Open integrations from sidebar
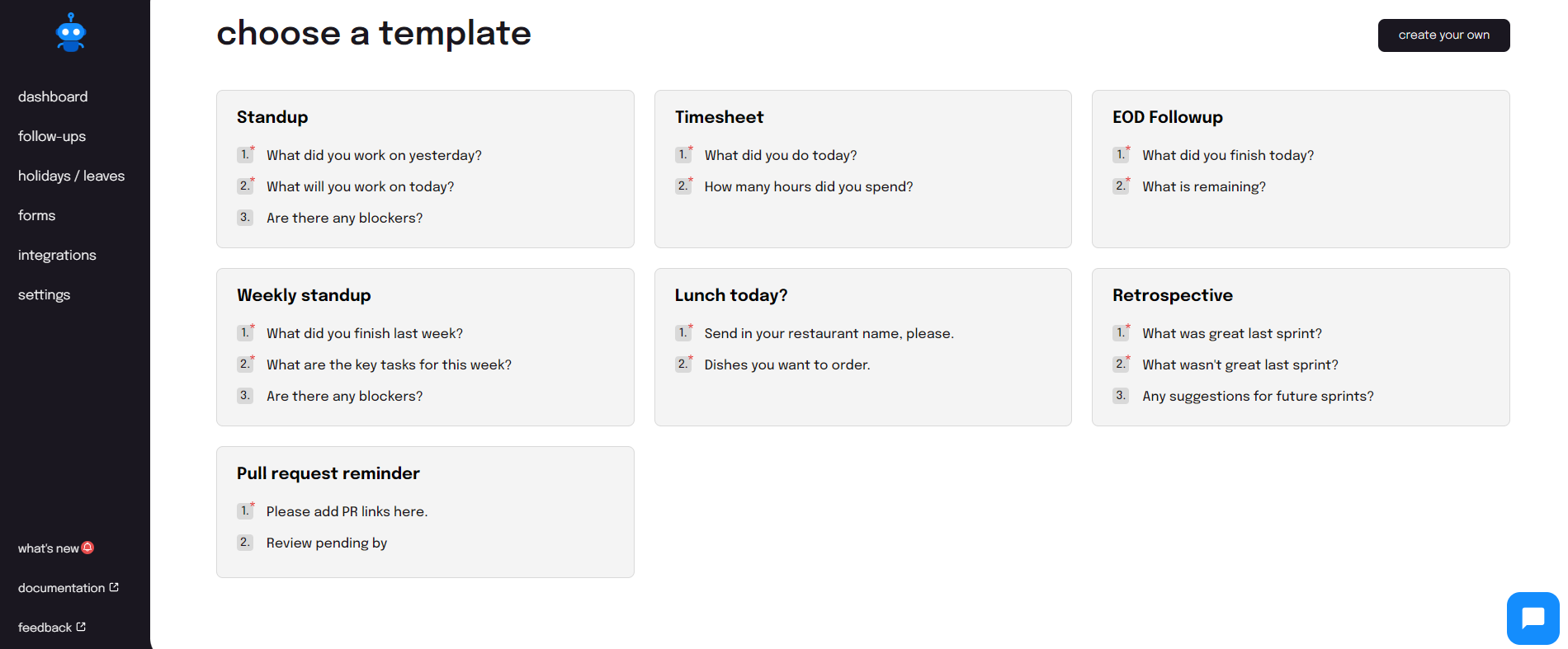The image size is (1568, 649). (x=57, y=255)
